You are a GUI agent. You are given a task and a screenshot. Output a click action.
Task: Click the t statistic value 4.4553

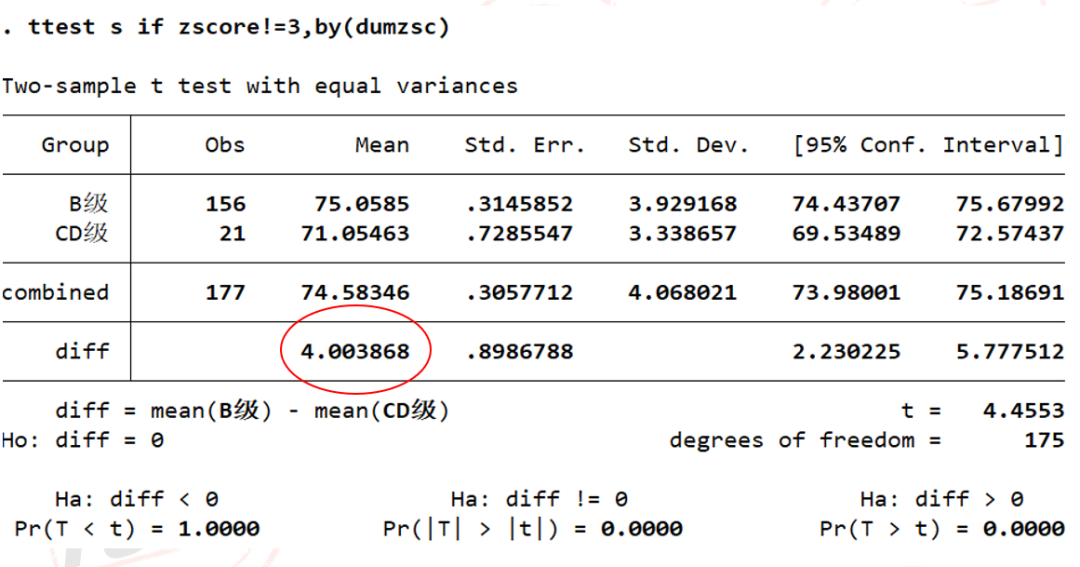(1023, 411)
